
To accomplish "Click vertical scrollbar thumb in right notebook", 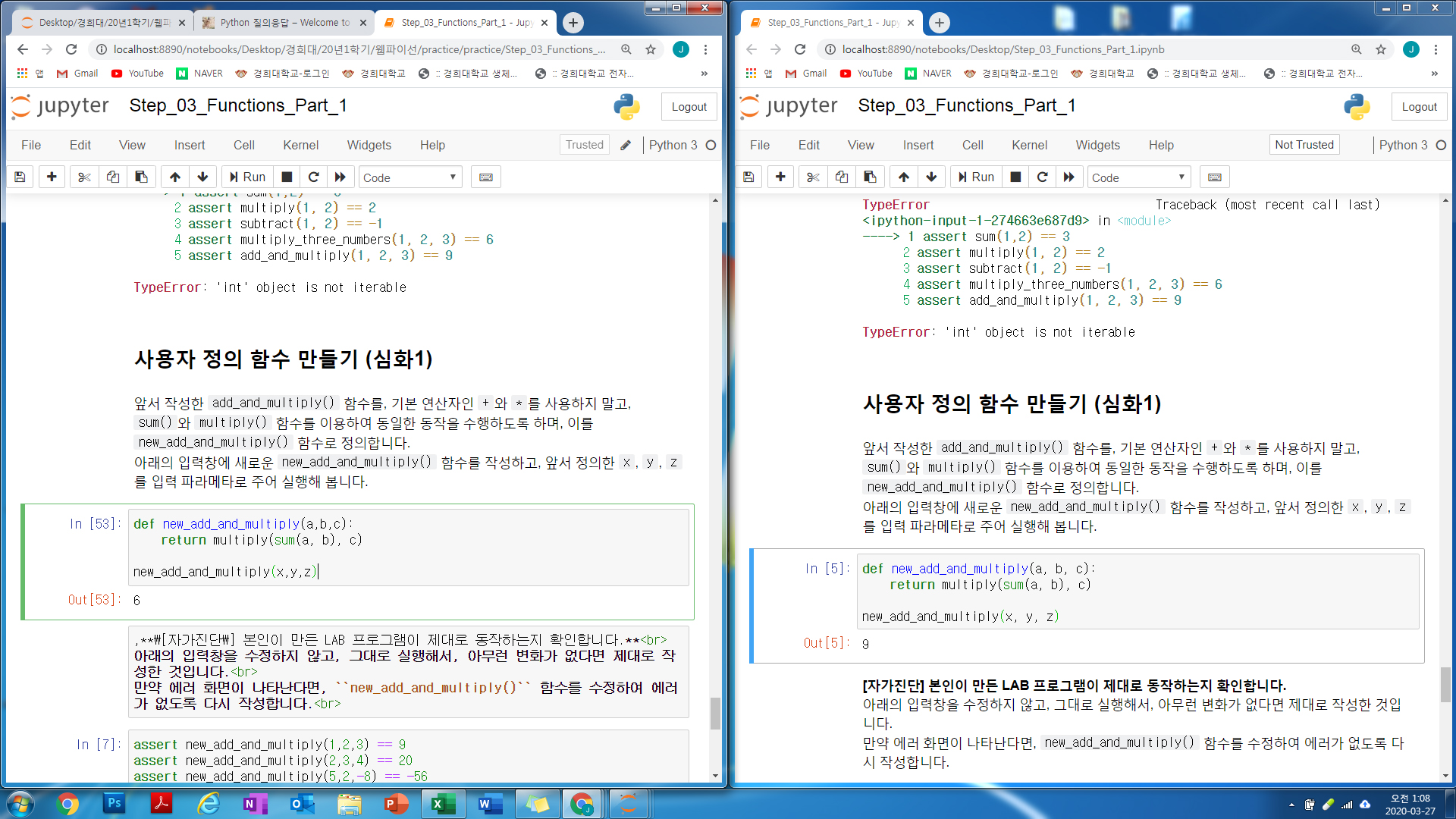I will click(x=1445, y=685).
